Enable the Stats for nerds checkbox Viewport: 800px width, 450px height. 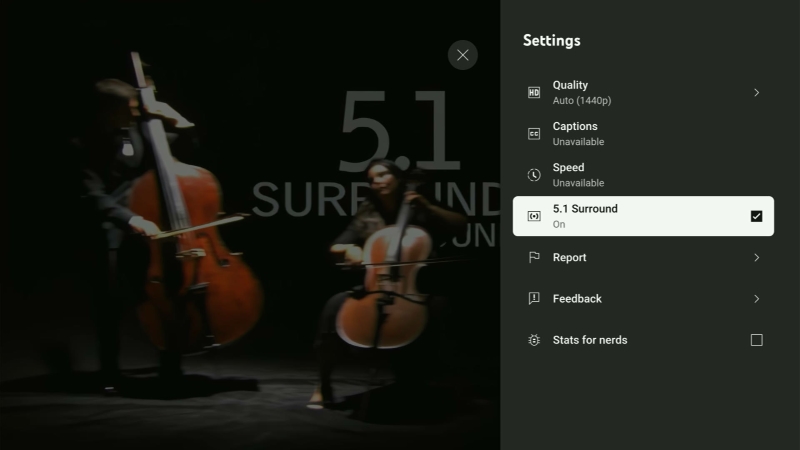[x=757, y=340]
